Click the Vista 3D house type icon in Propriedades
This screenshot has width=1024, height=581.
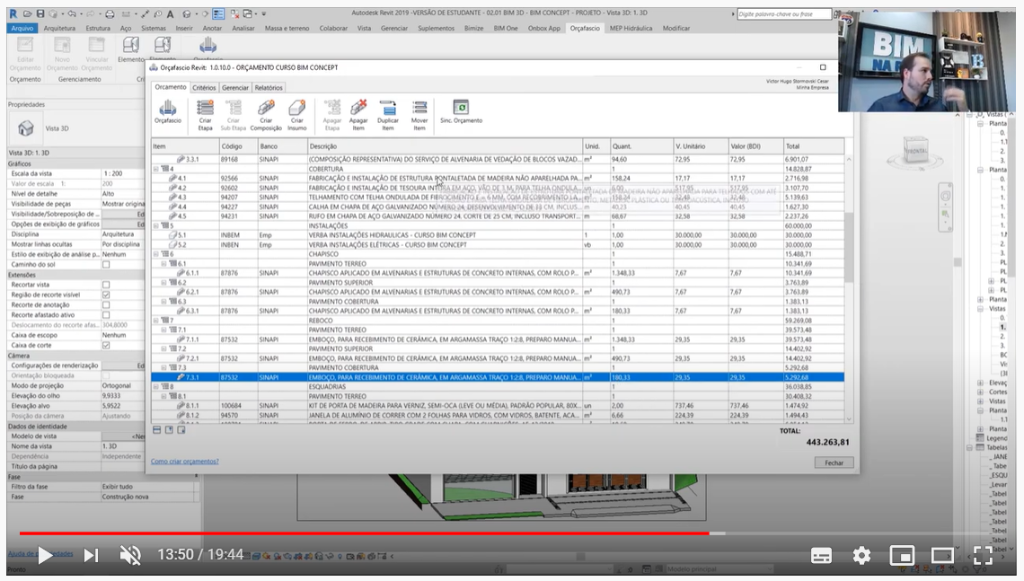(x=25, y=128)
